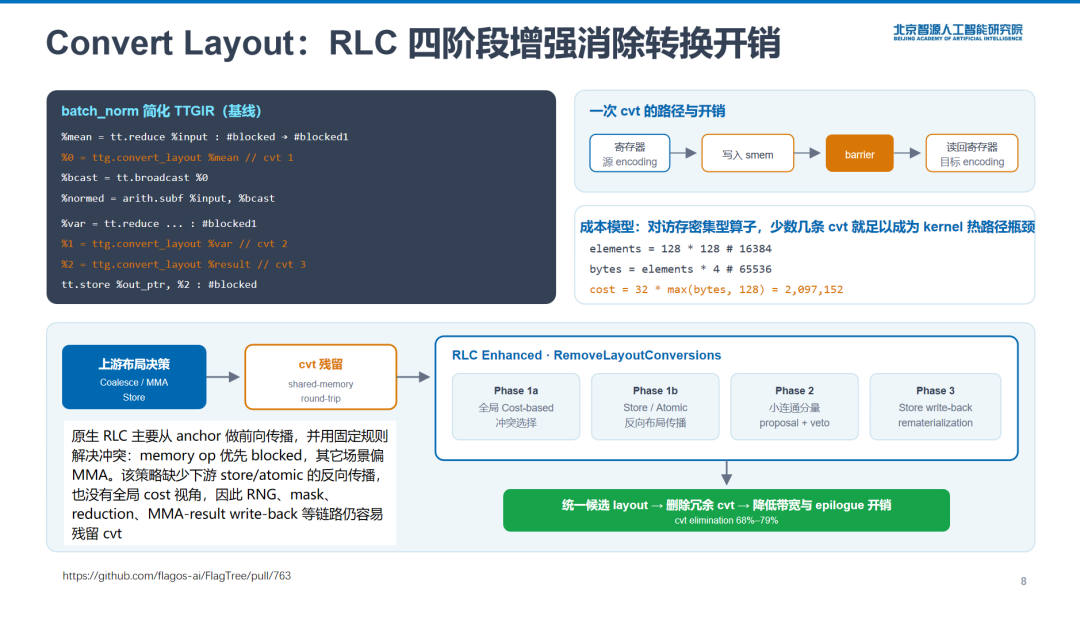Click the paragraph starting with '原生 RLC 主要从 anchor'
Screen dimensions: 1080x623
229,484
